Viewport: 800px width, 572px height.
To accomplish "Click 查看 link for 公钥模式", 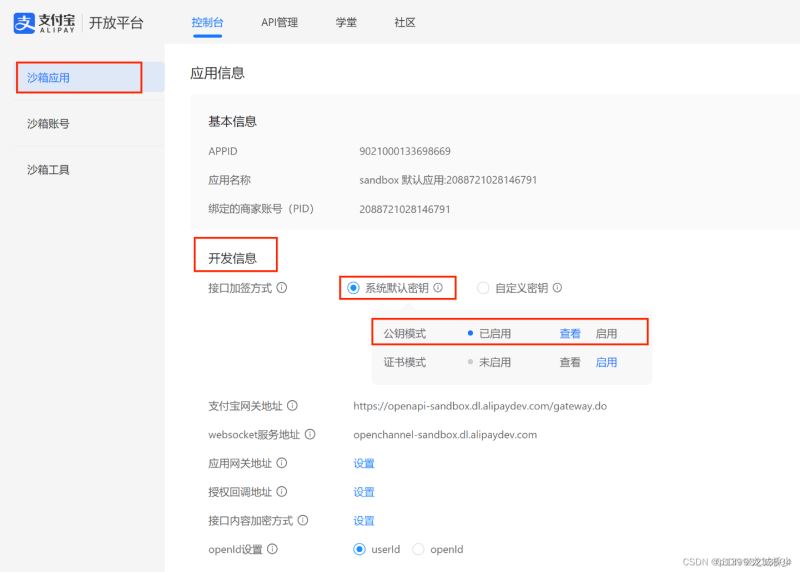I will [570, 334].
